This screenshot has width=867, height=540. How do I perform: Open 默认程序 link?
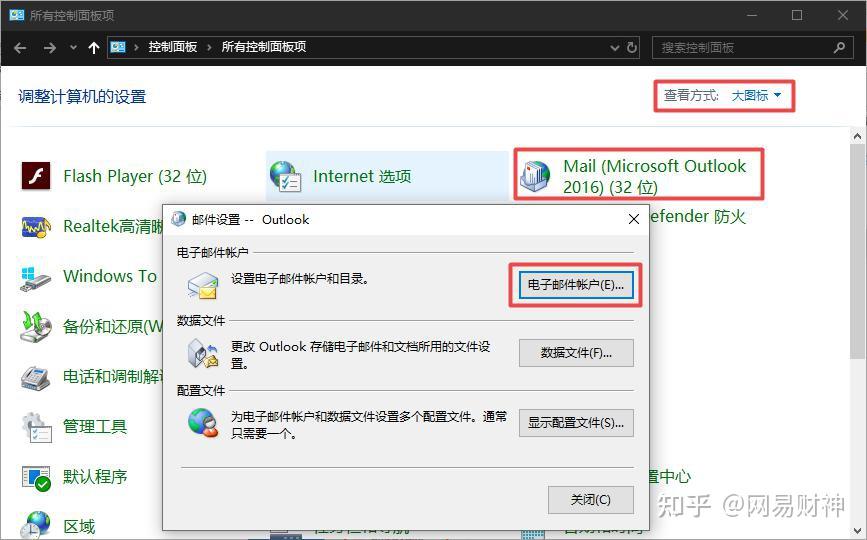[x=95, y=476]
